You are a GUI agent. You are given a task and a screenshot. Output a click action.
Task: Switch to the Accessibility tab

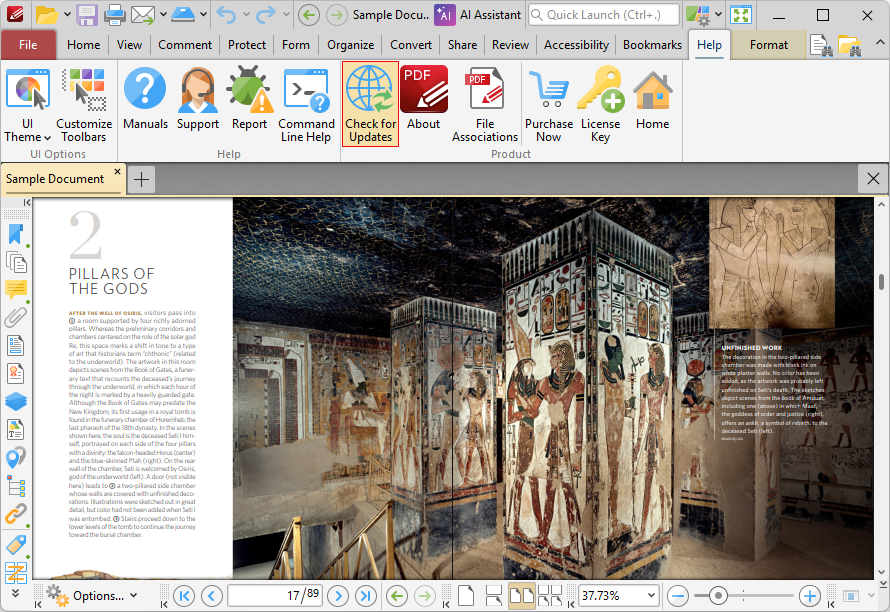pyautogui.click(x=576, y=45)
